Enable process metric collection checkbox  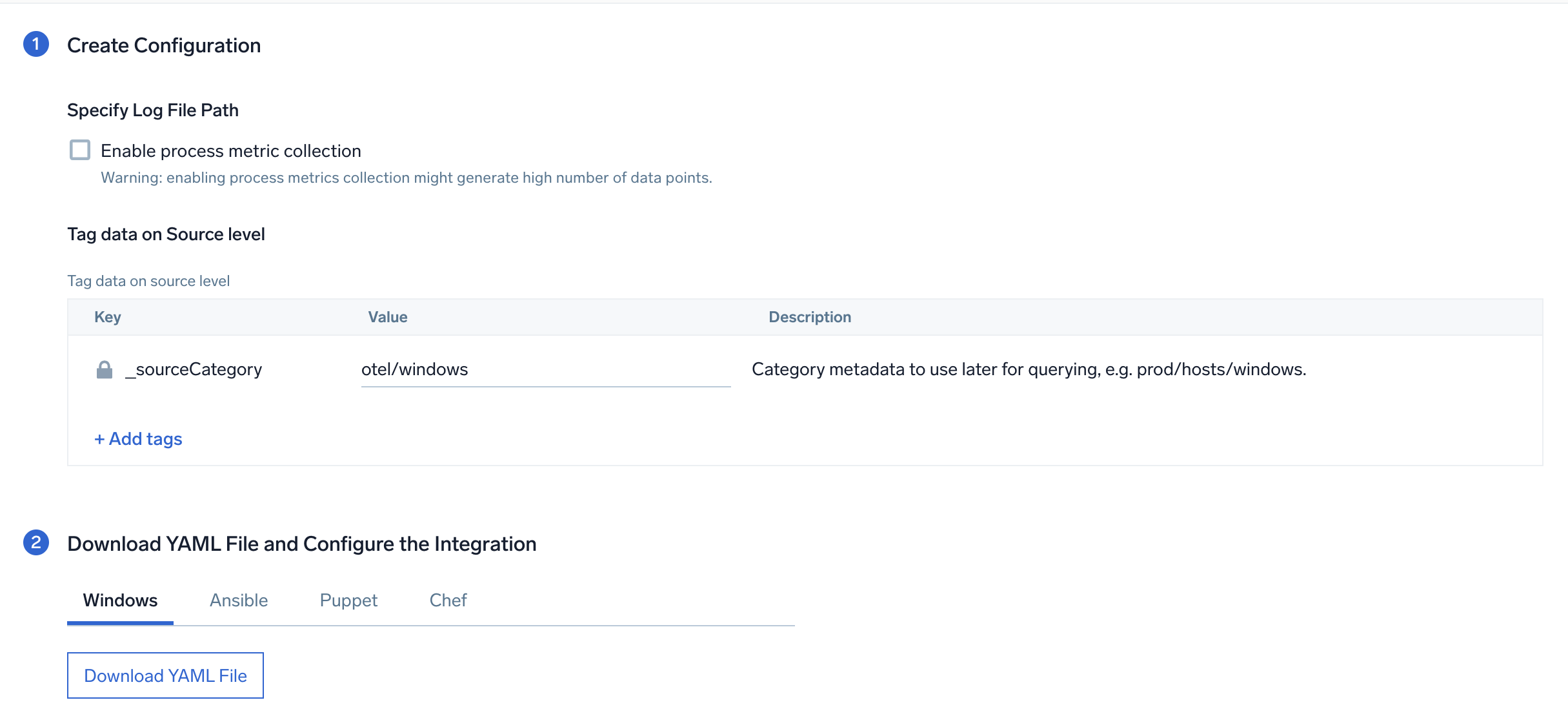click(x=80, y=150)
